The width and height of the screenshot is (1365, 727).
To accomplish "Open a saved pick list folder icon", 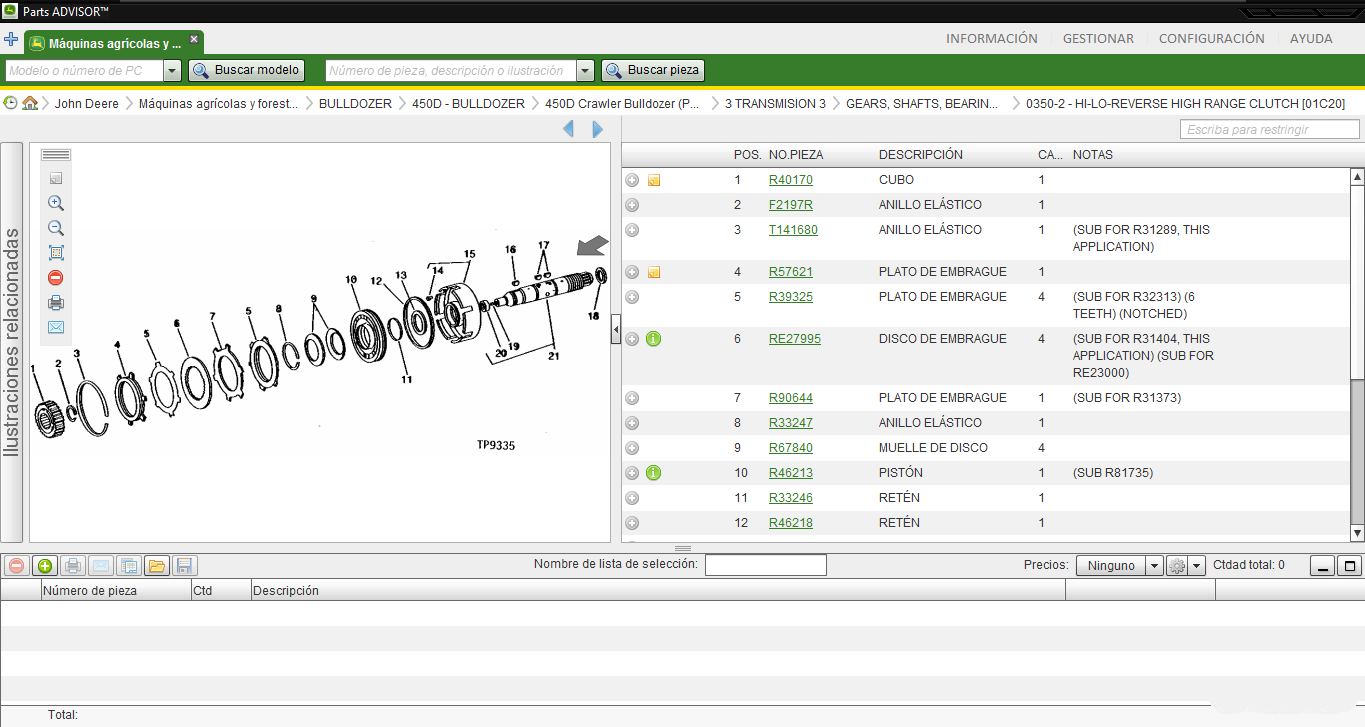I will (156, 566).
